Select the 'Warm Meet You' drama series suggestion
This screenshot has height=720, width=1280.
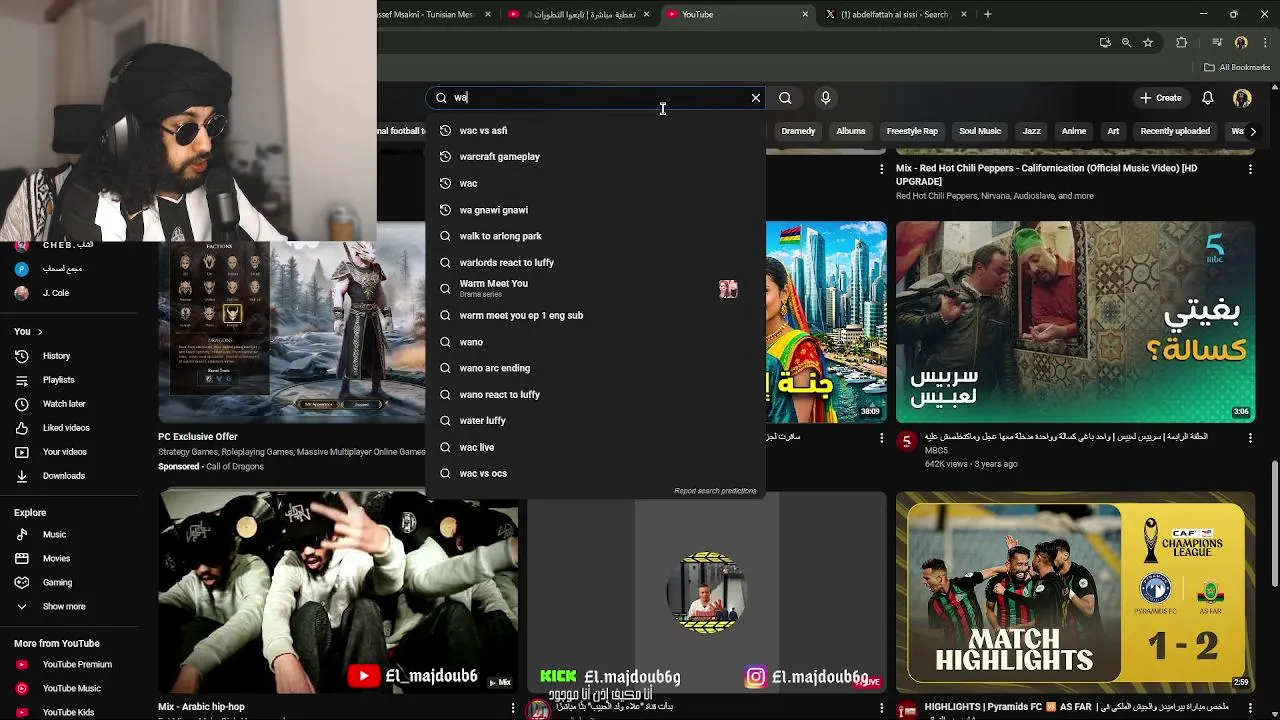596,289
